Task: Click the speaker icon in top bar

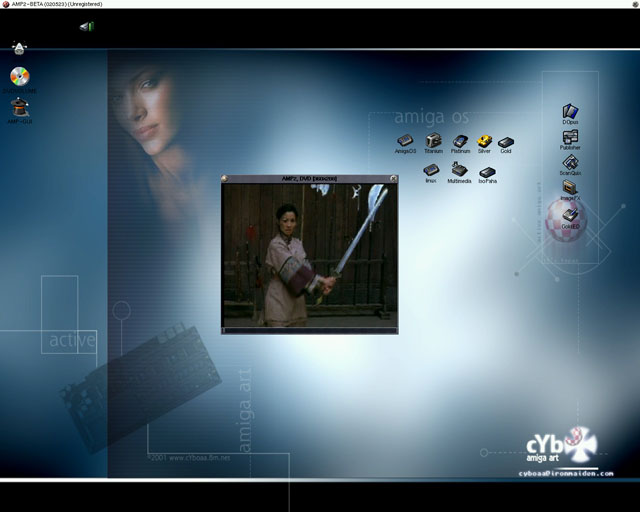Action: click(86, 26)
